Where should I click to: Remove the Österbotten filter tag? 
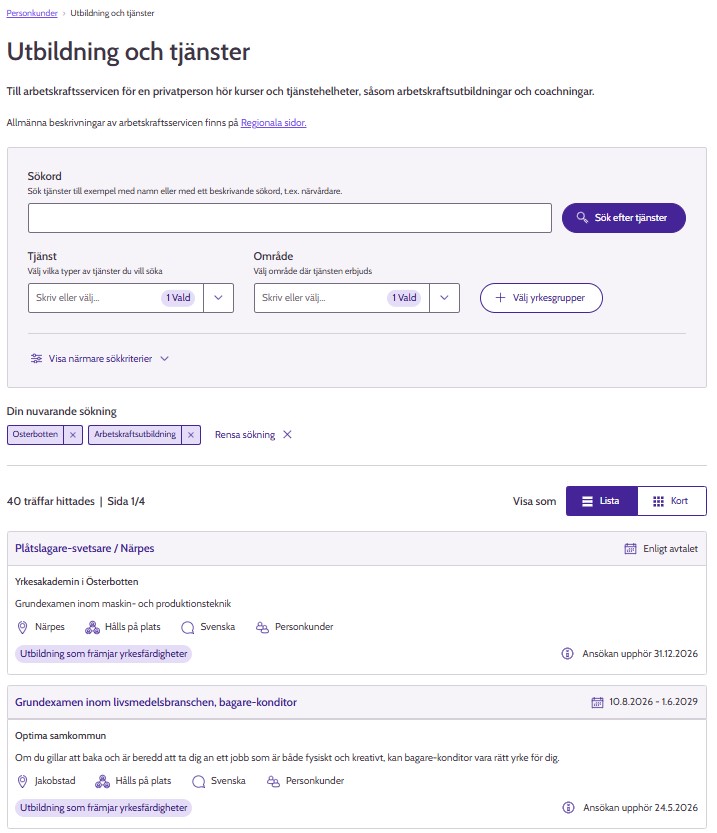[x=72, y=435]
